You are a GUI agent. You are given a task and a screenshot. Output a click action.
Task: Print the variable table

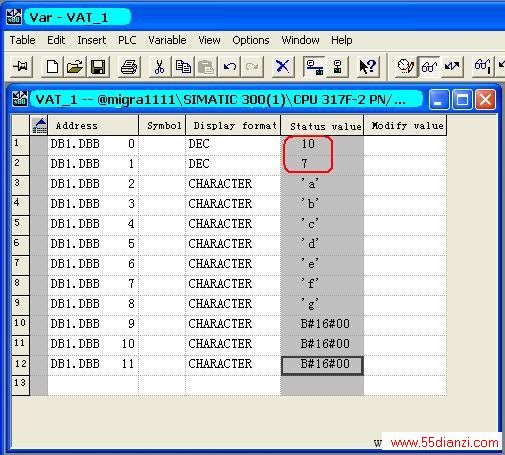coord(129,67)
